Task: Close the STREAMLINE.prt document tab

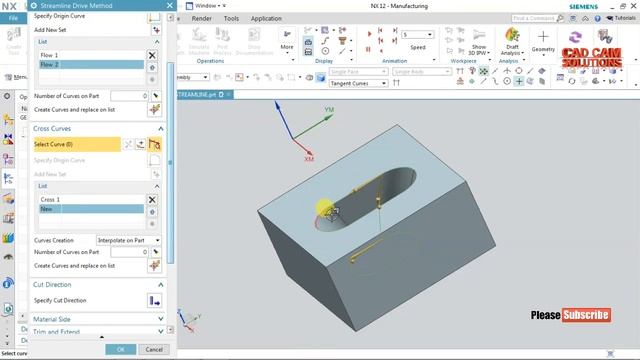Action: click(229, 95)
